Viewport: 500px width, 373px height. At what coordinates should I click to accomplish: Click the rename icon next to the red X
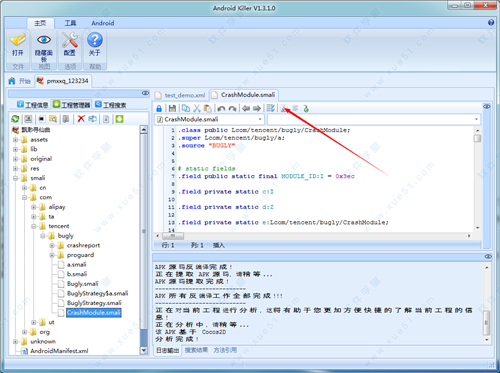93,119
